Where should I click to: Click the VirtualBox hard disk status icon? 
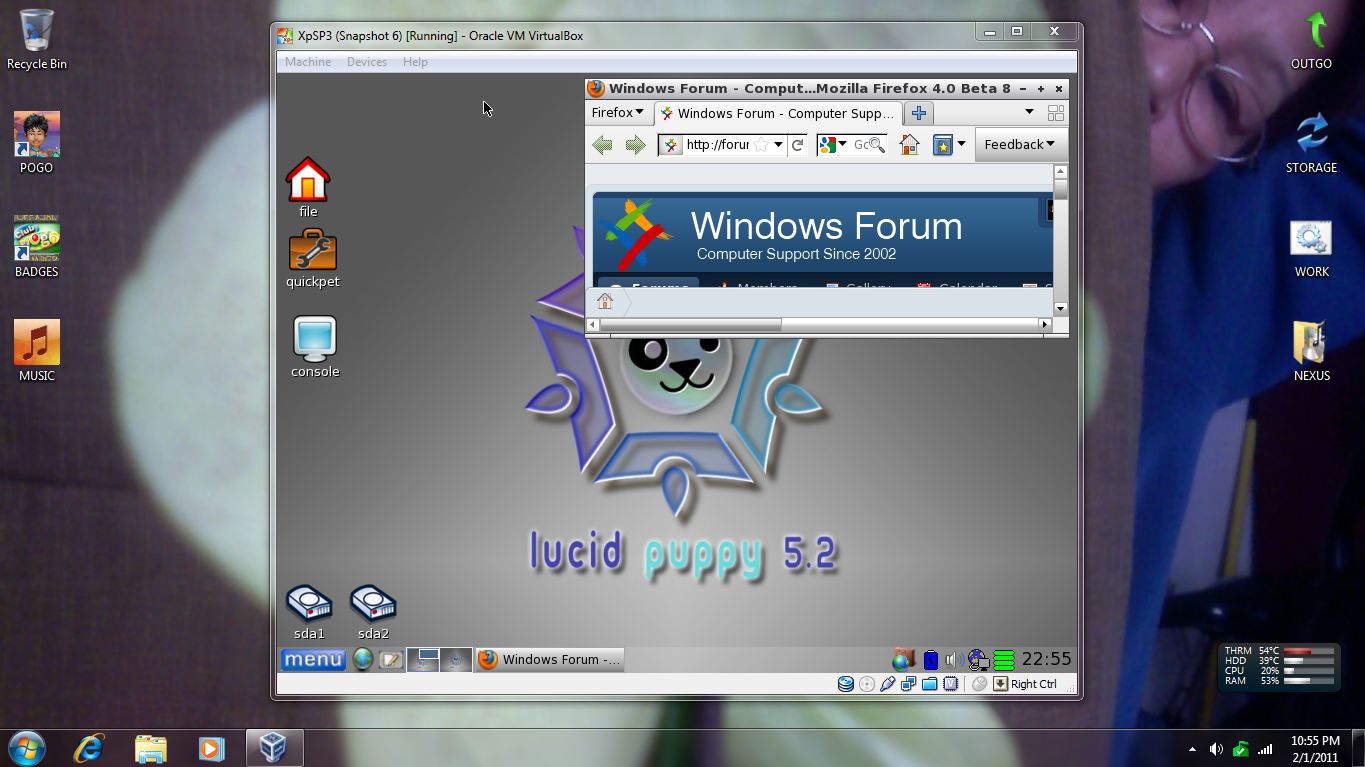846,684
